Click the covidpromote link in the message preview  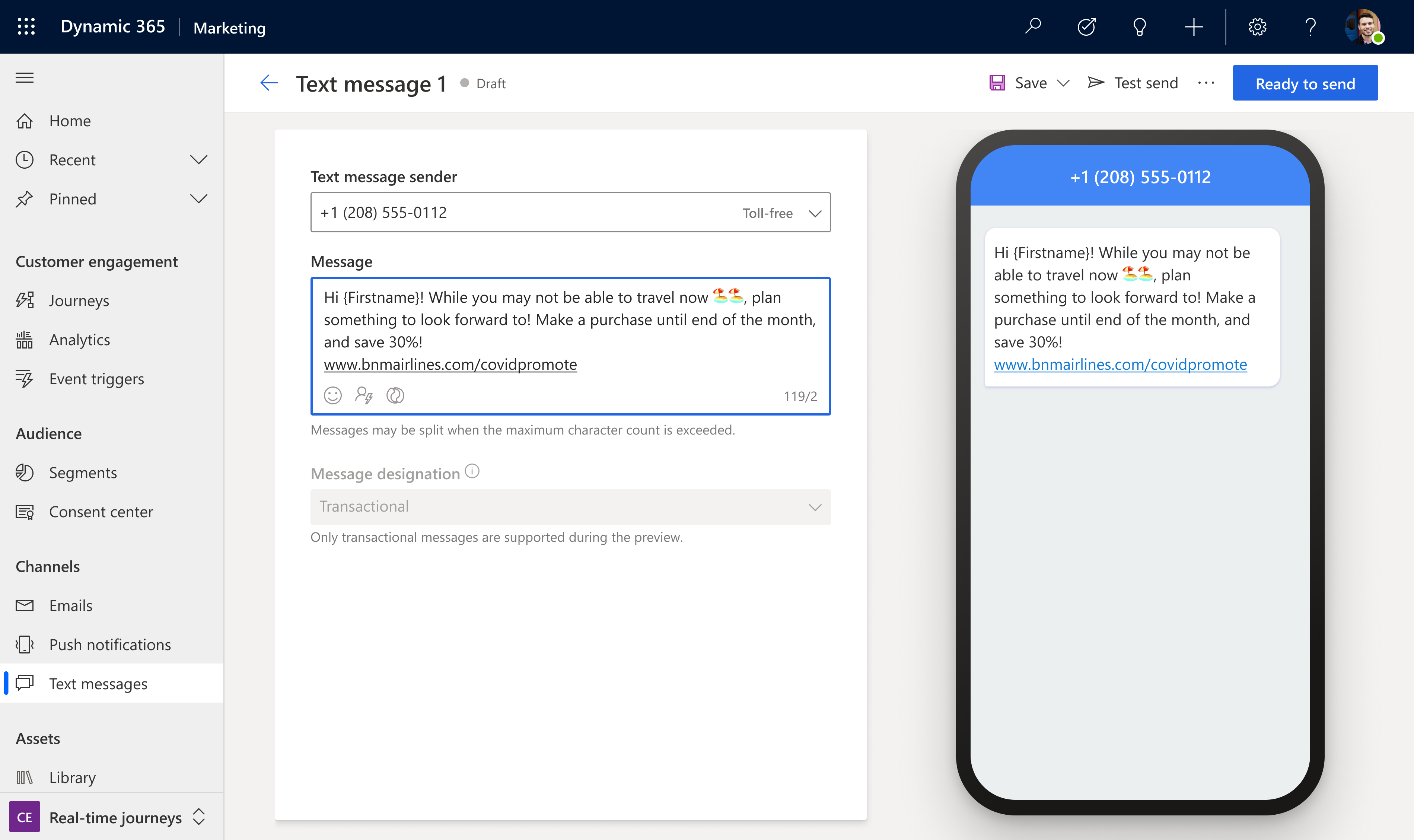click(1120, 365)
